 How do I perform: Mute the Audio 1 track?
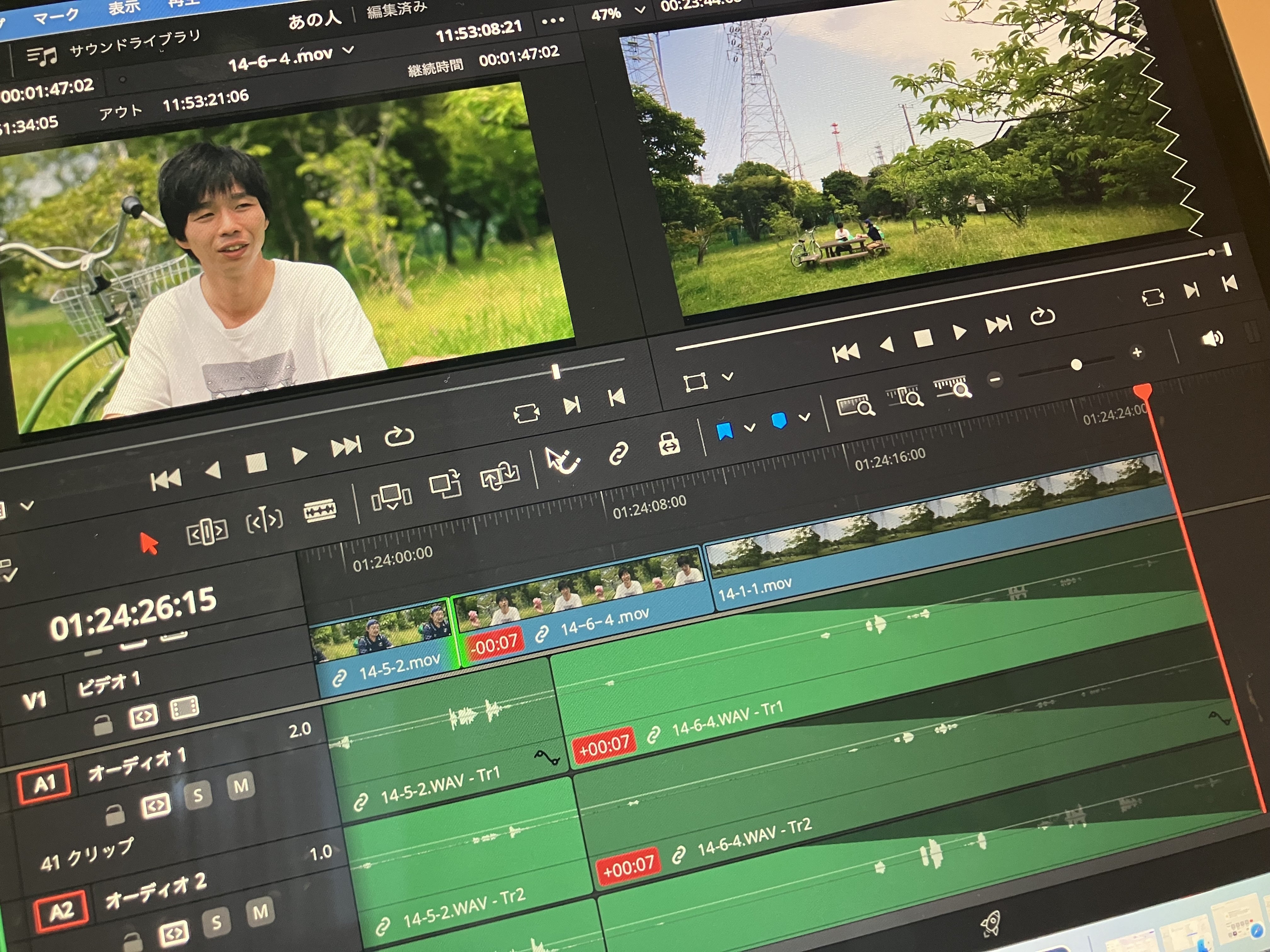coord(241,785)
